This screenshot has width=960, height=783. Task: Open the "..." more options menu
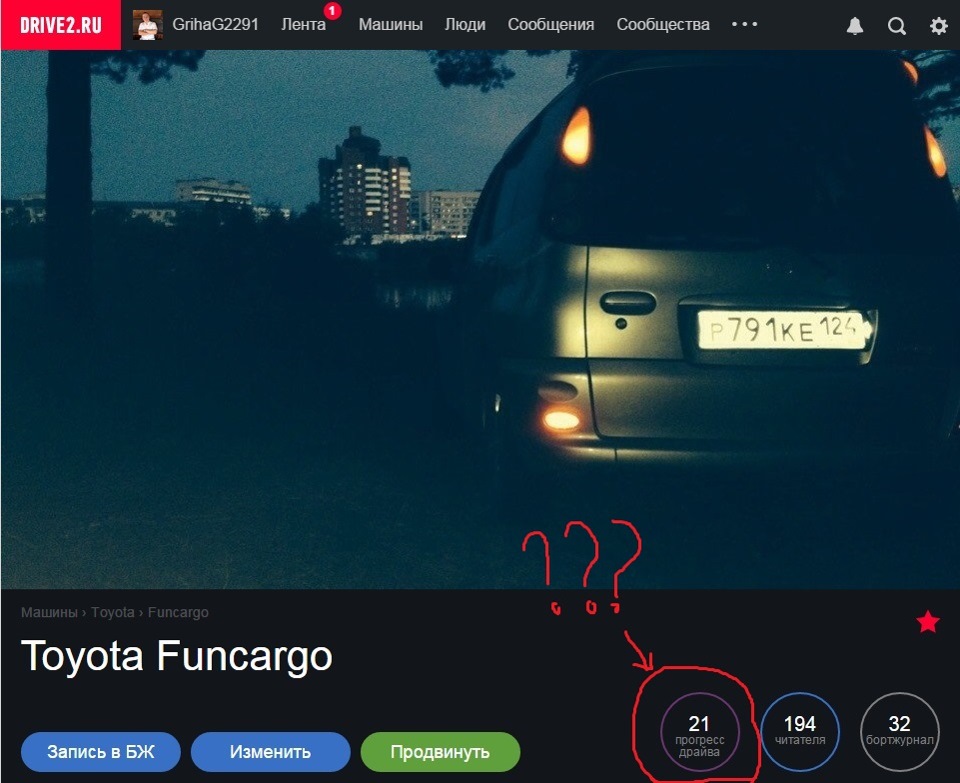(744, 25)
